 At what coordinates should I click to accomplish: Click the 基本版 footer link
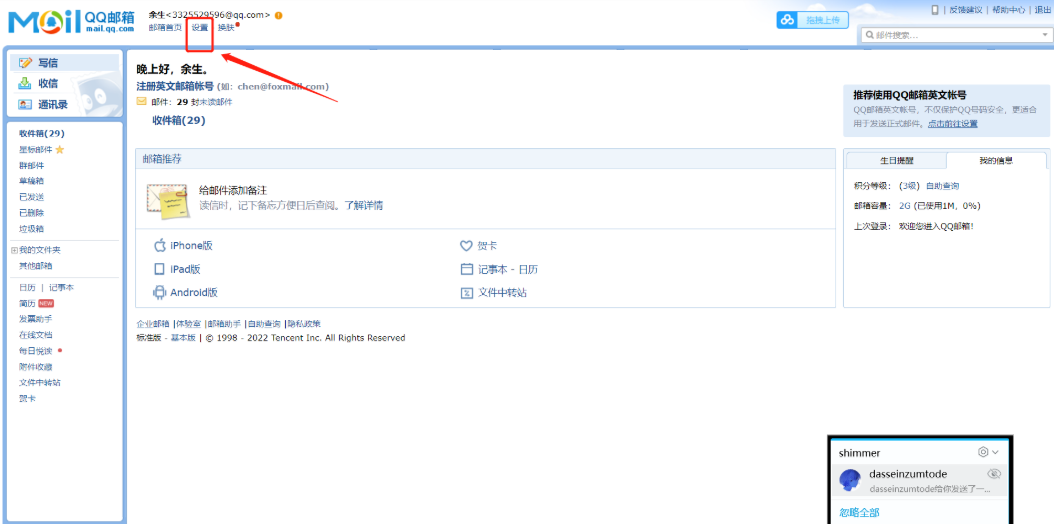point(183,338)
